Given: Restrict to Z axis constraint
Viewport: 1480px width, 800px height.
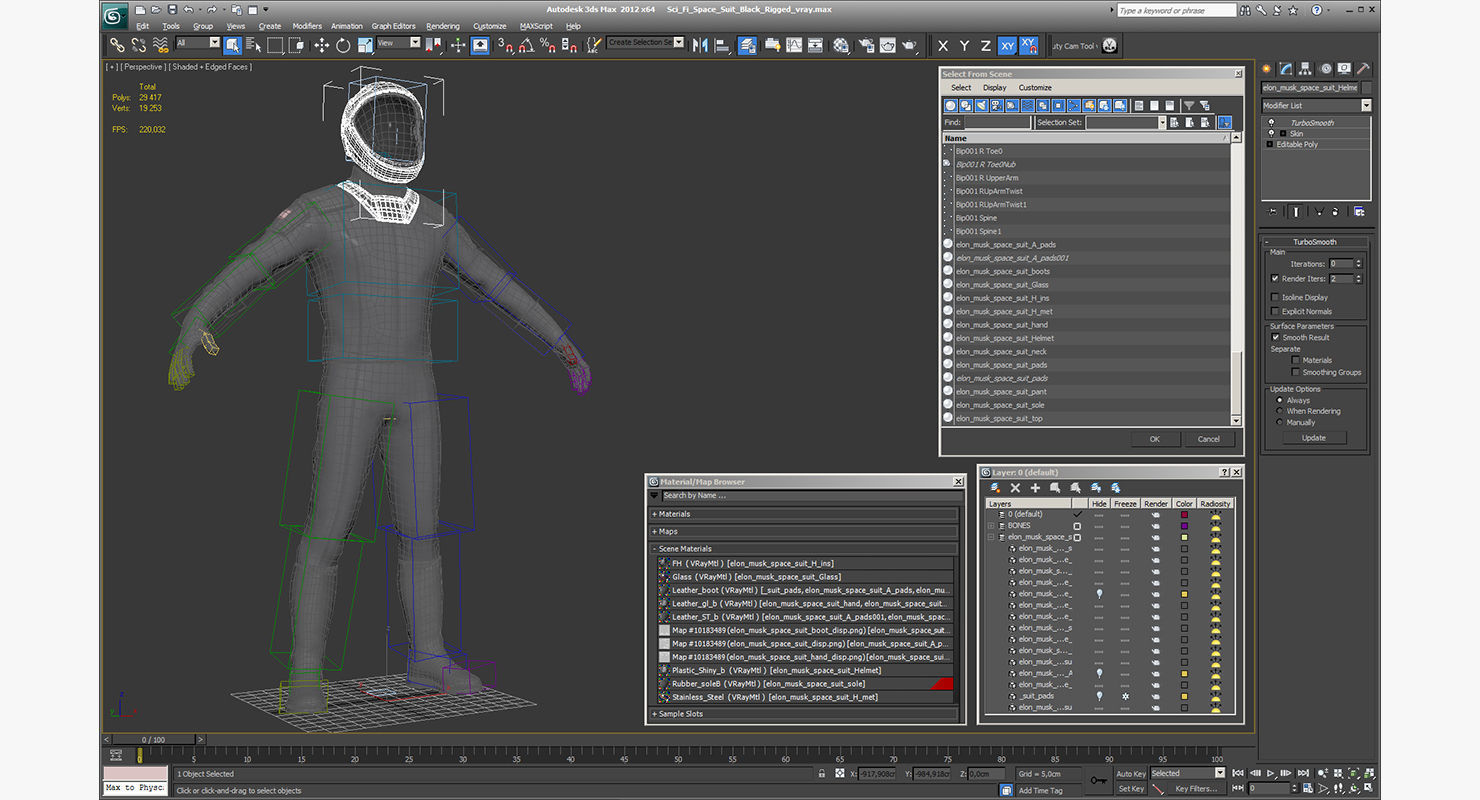Looking at the screenshot, I should click(x=985, y=46).
